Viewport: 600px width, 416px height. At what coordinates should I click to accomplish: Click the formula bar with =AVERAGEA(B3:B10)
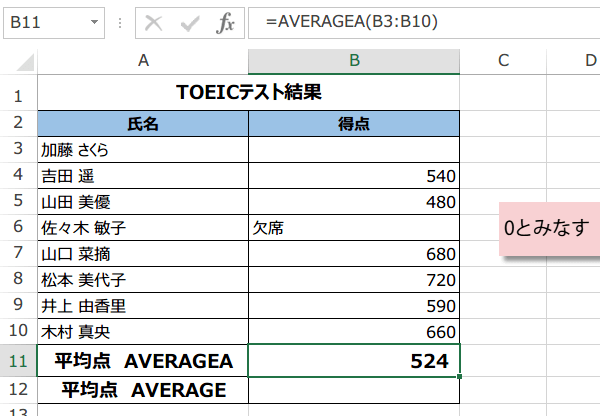pyautogui.click(x=424, y=23)
